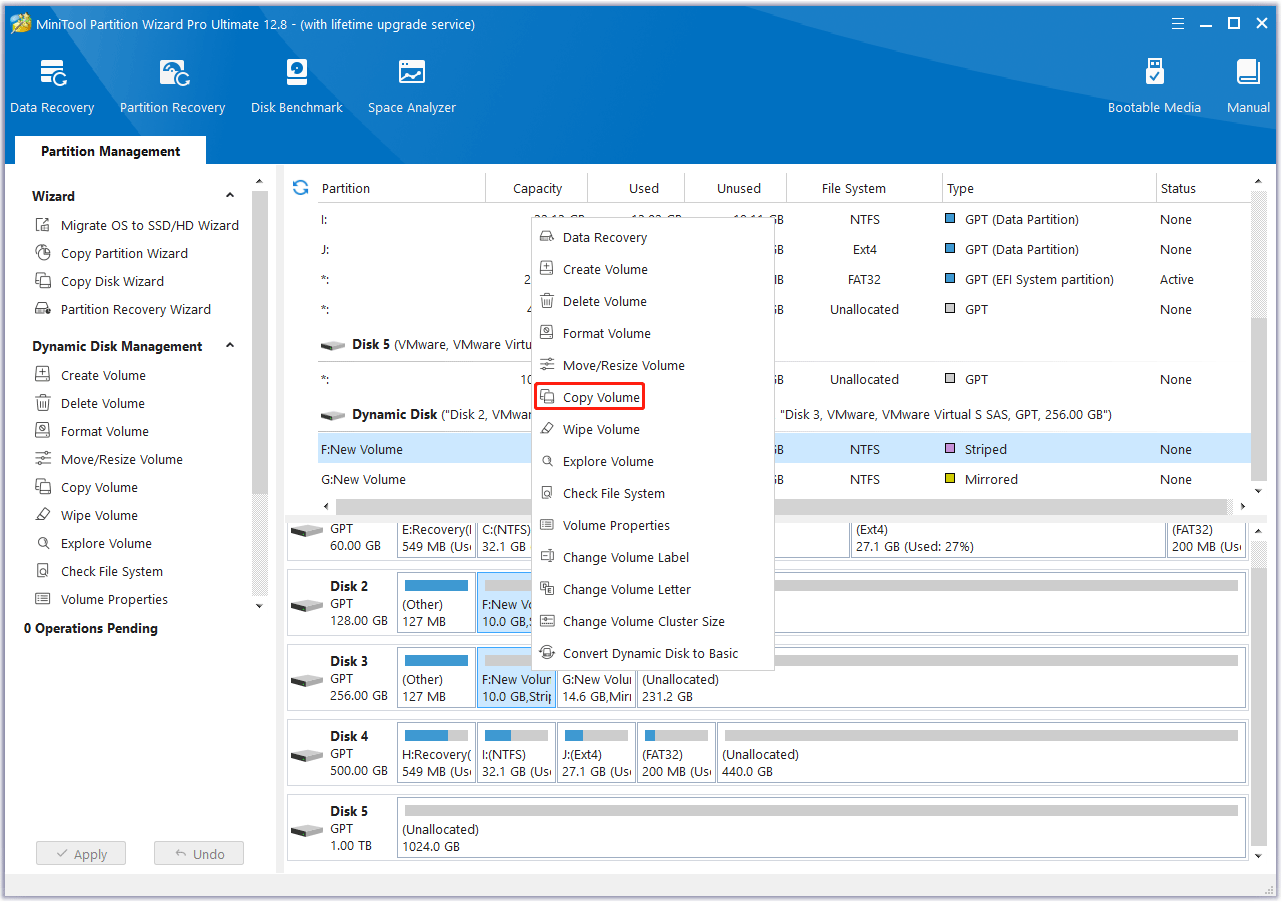This screenshot has height=902, width=1282.
Task: Click the Disk 4 unallocated 440.0 GB block
Action: (982, 754)
